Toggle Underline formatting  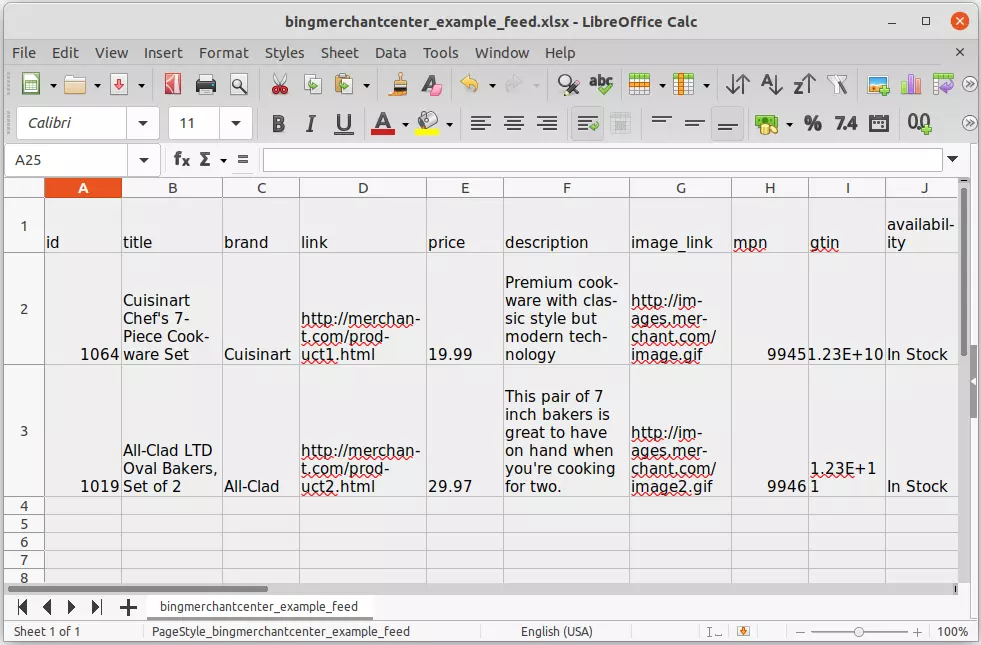tap(343, 123)
